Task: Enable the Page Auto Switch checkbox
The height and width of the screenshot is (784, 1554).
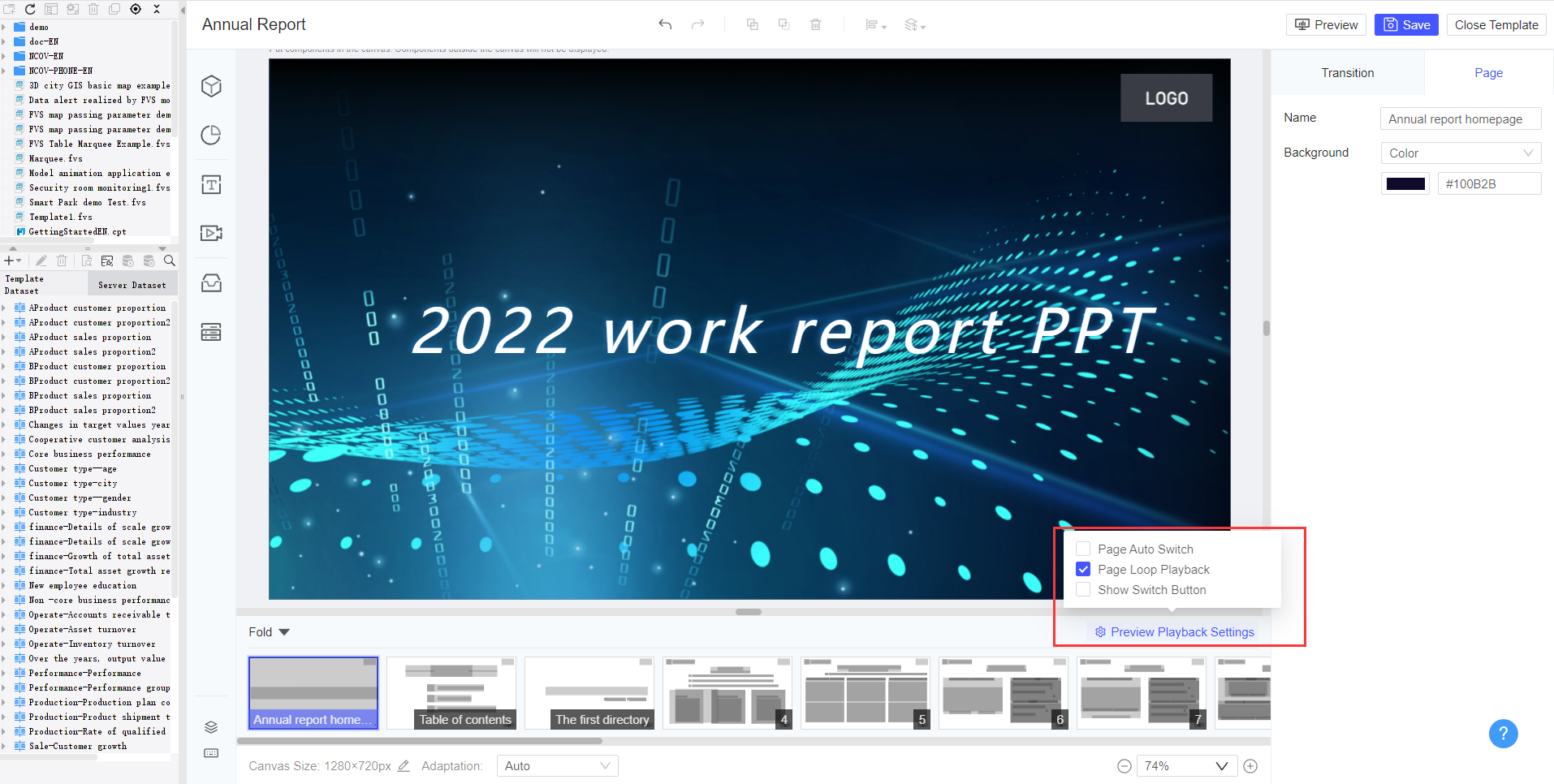Action: pyautogui.click(x=1083, y=549)
